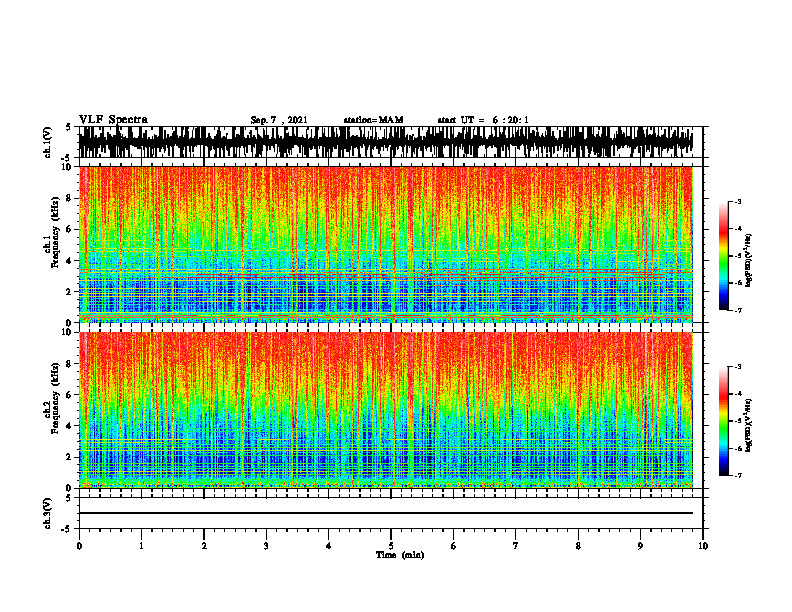This screenshot has height=612, width=792.
Task: Click the ch.2 colorbar log(PSD) label
Action: coord(749,425)
